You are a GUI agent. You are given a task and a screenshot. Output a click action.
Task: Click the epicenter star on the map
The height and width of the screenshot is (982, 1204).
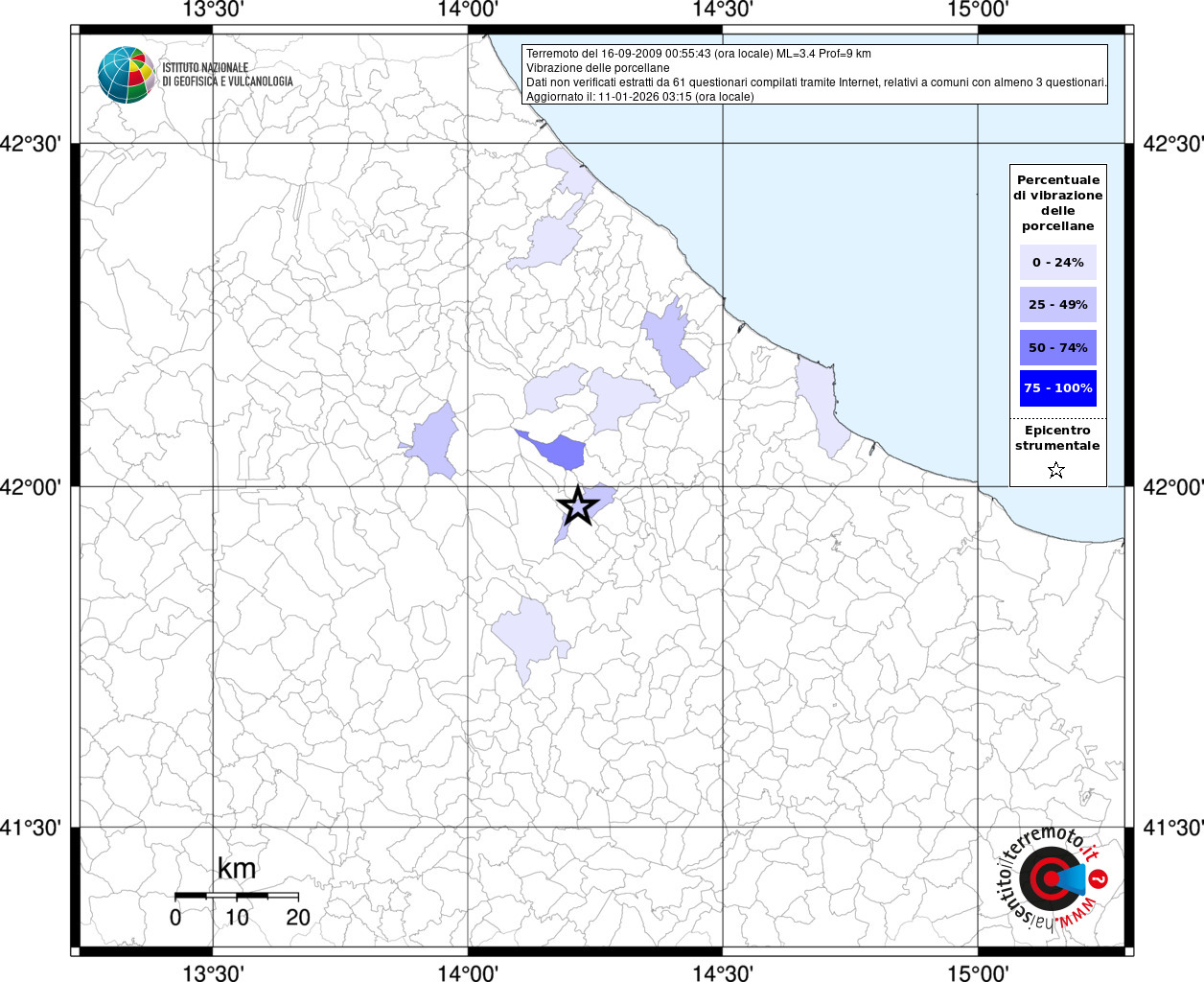click(577, 505)
